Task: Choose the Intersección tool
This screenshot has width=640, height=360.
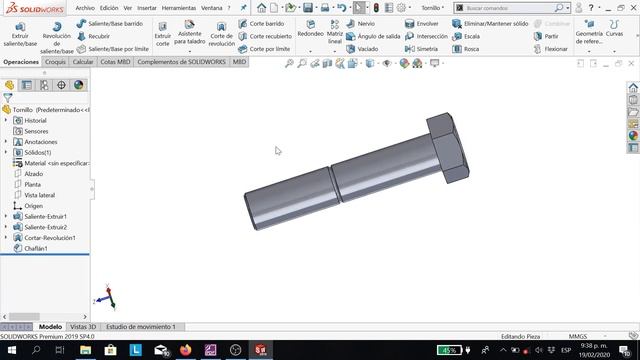Action: (426, 36)
